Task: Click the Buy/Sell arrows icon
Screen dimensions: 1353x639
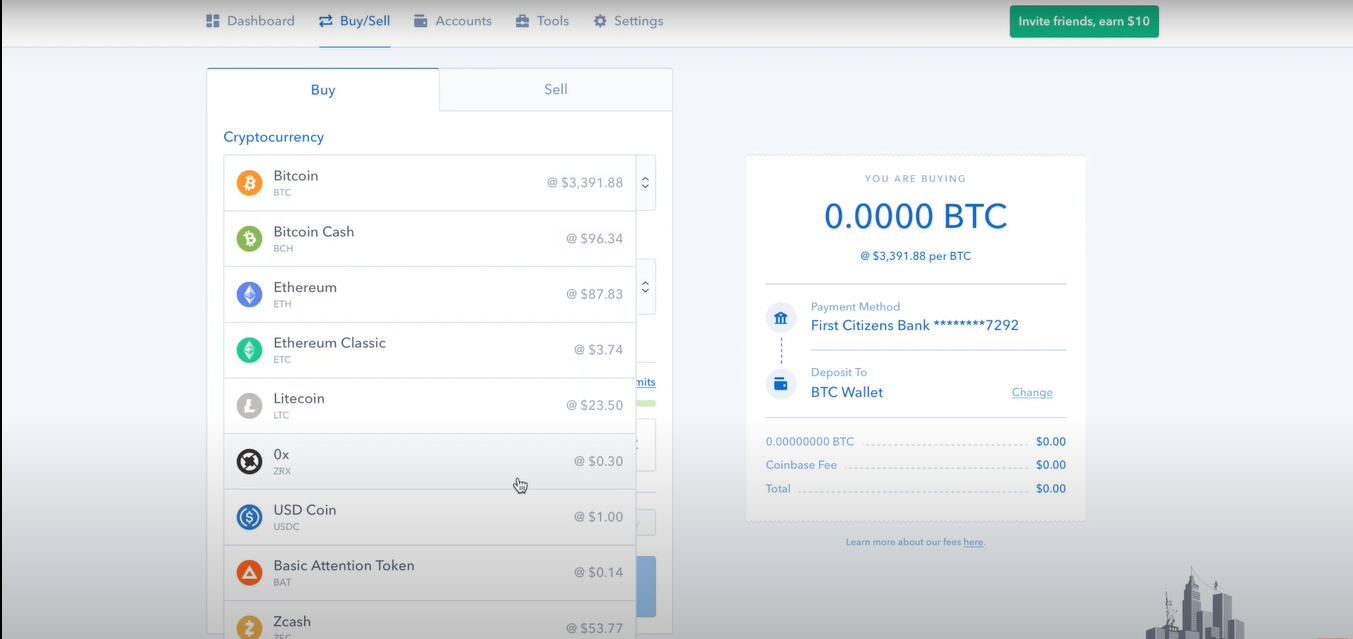Action: point(326,20)
